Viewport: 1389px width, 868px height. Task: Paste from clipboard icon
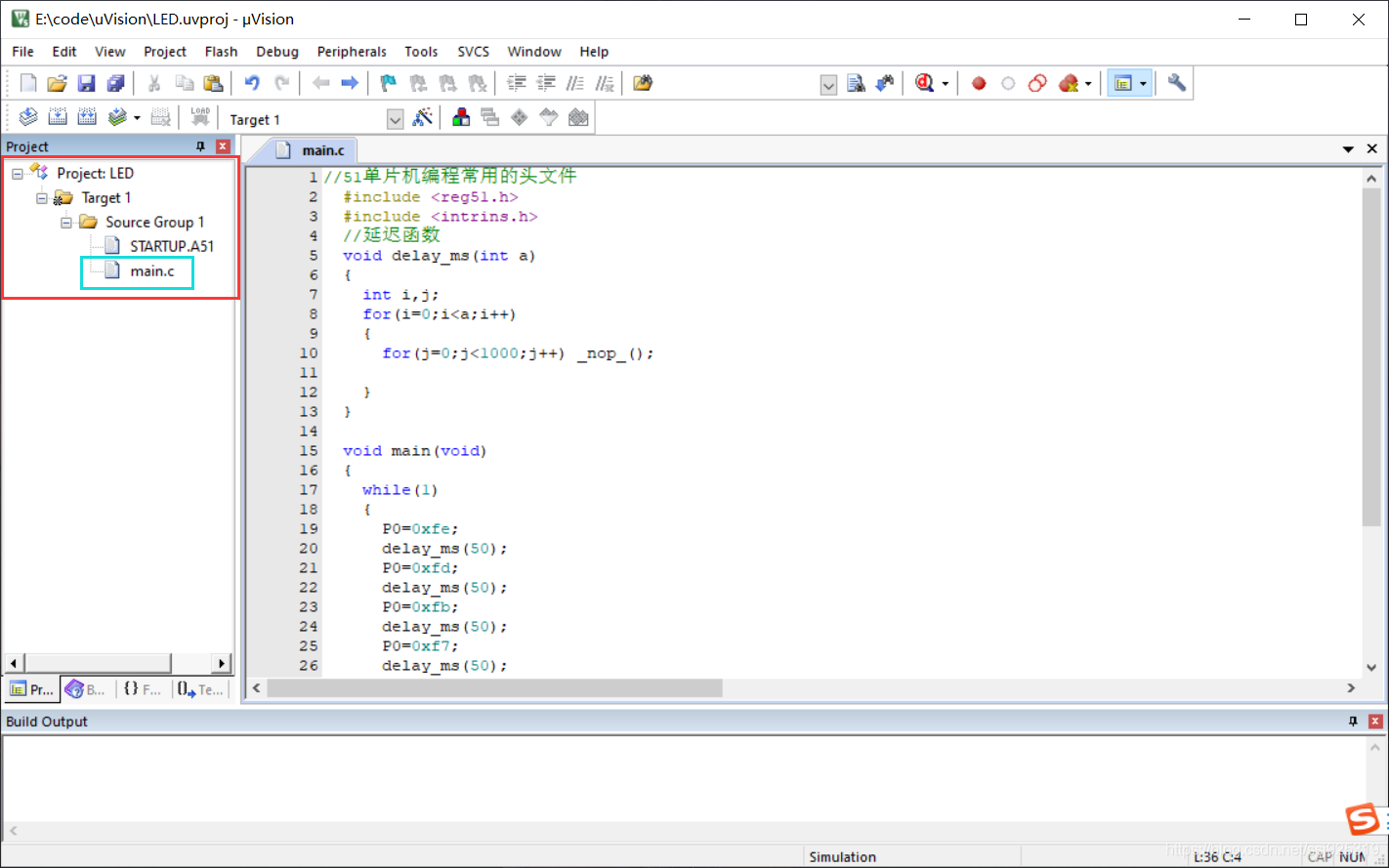213,84
